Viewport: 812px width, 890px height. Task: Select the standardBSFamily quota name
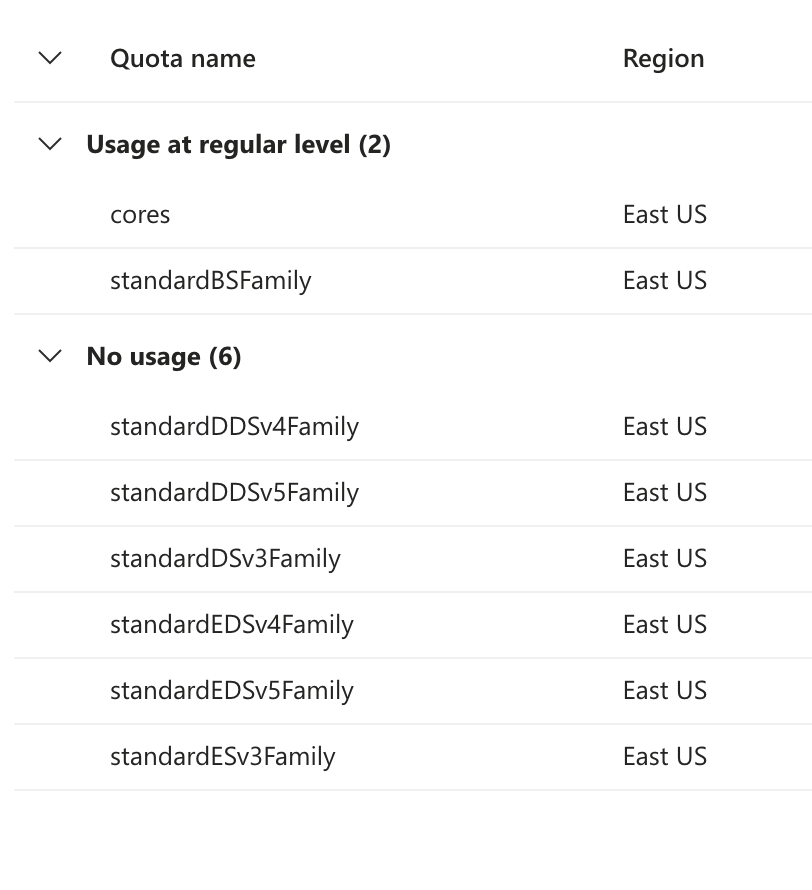pyautogui.click(x=210, y=281)
